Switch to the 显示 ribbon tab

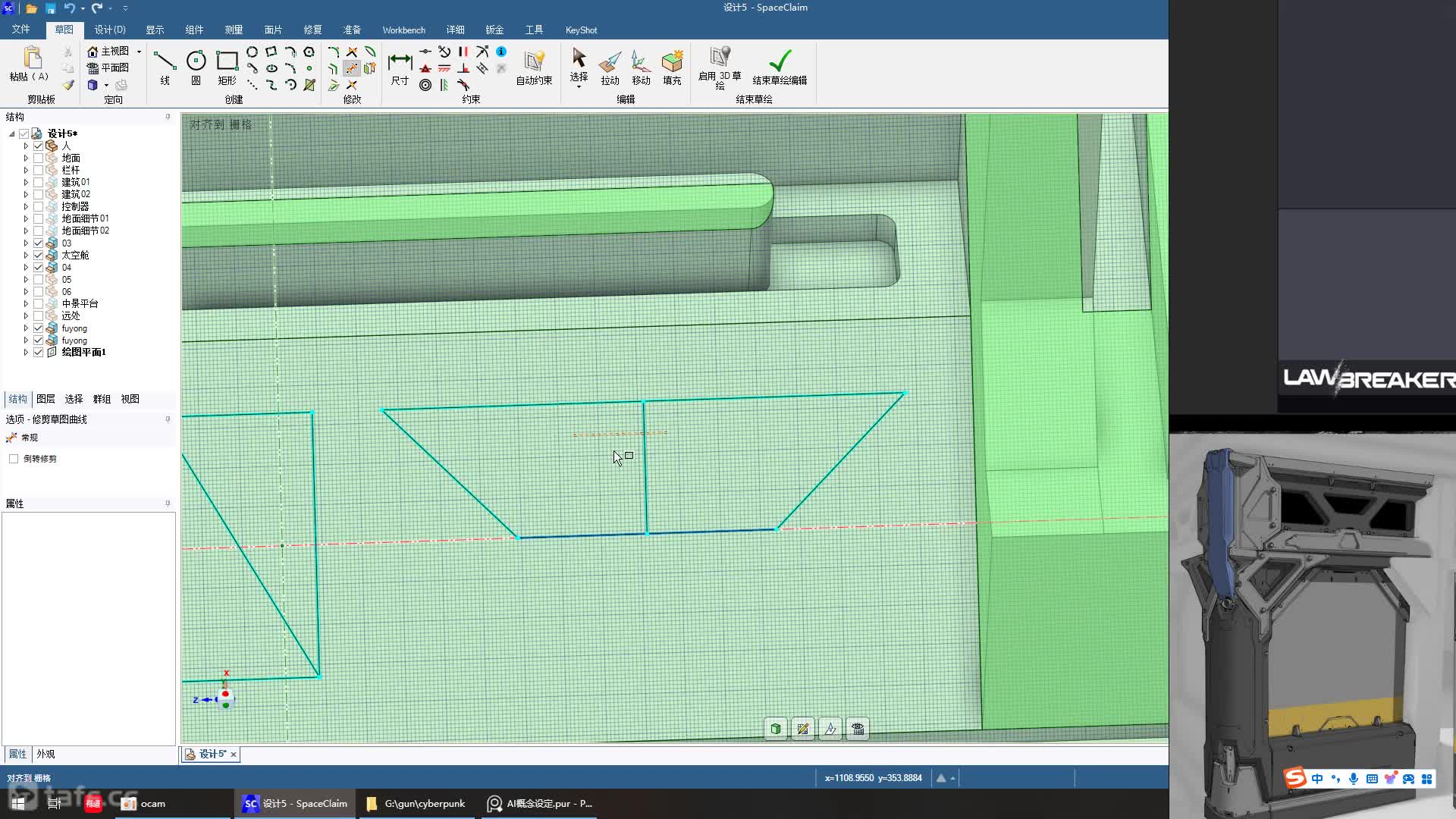(x=155, y=30)
